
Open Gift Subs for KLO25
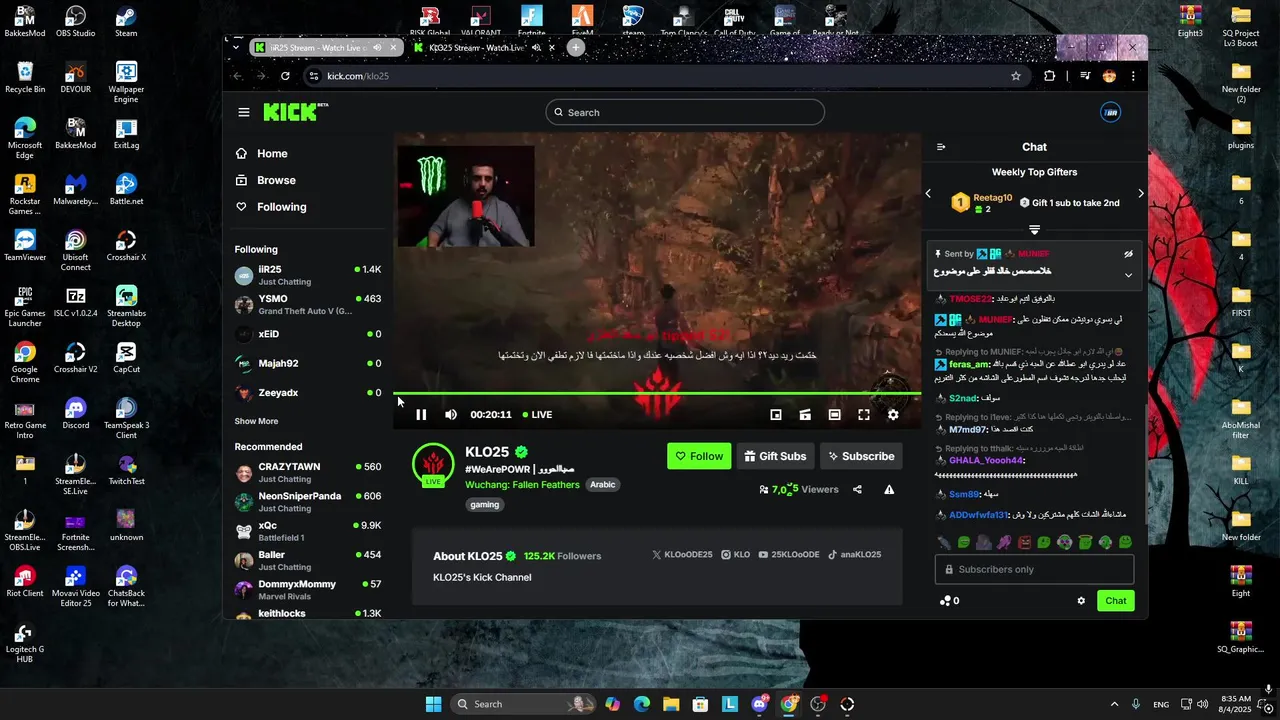point(775,456)
